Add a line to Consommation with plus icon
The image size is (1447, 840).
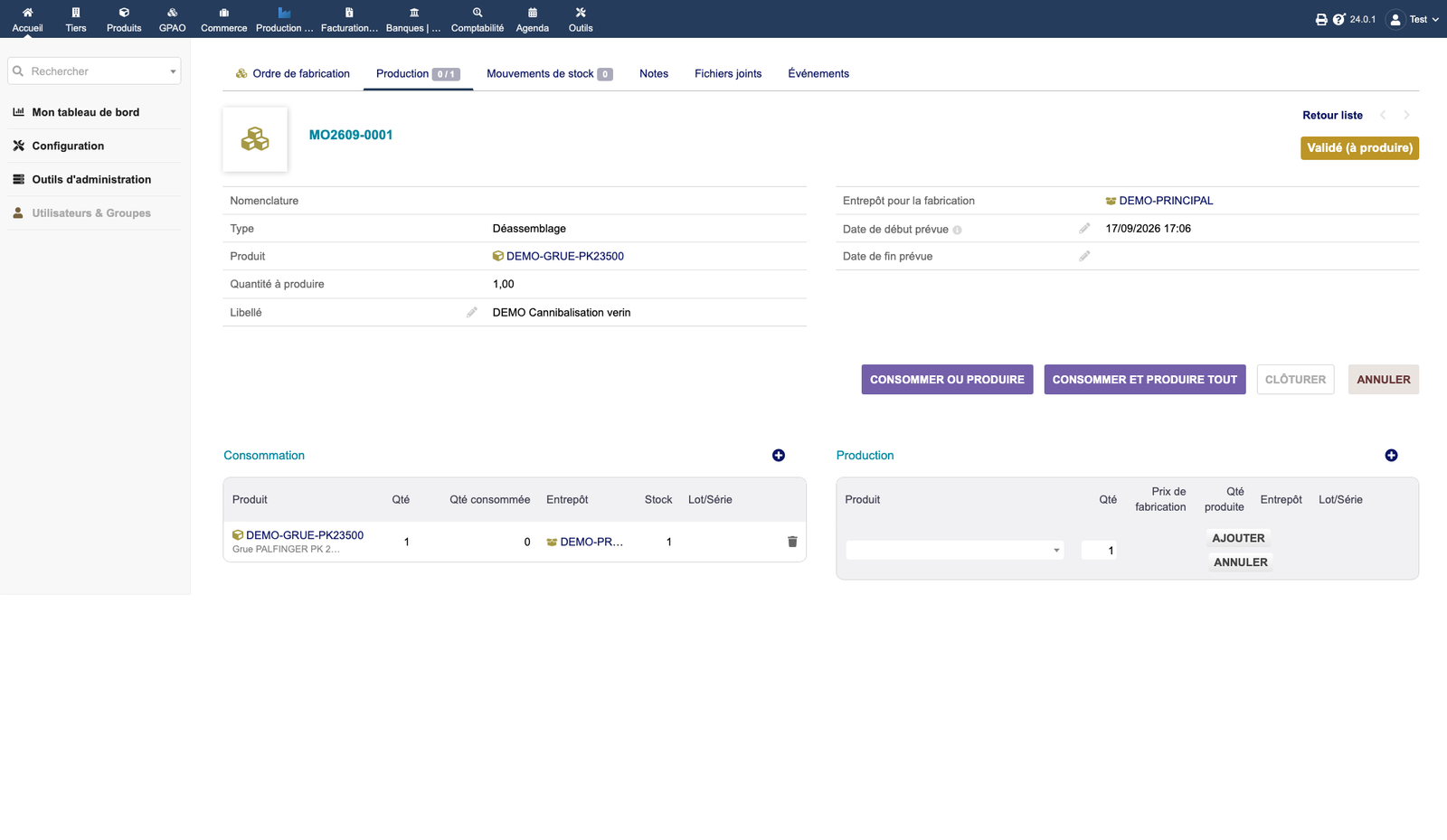click(x=779, y=456)
